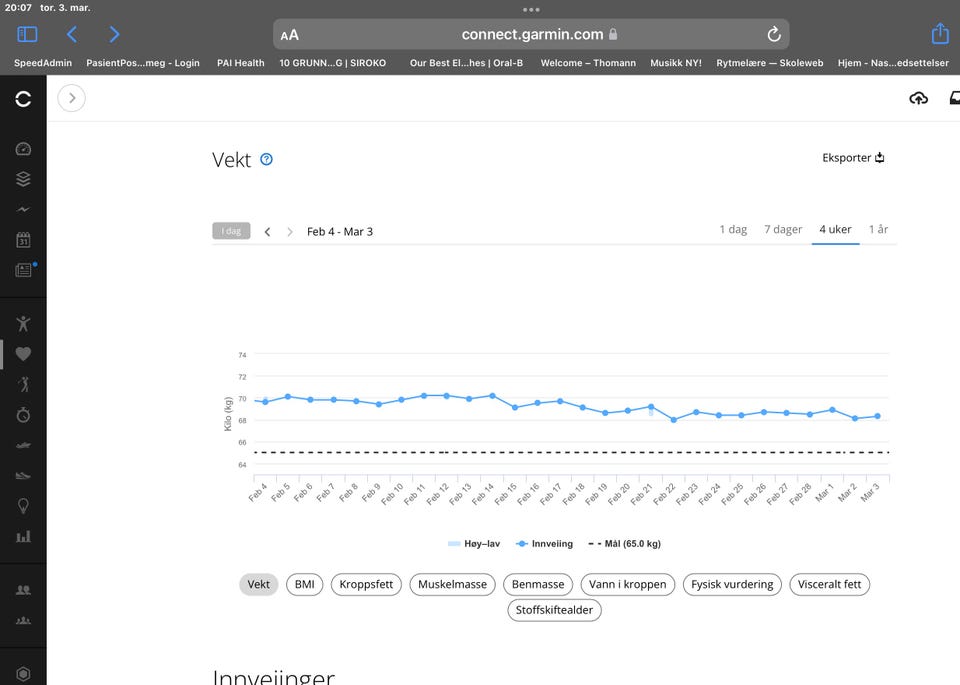Go to previous date range arrow
This screenshot has height=685, width=960.
(268, 232)
